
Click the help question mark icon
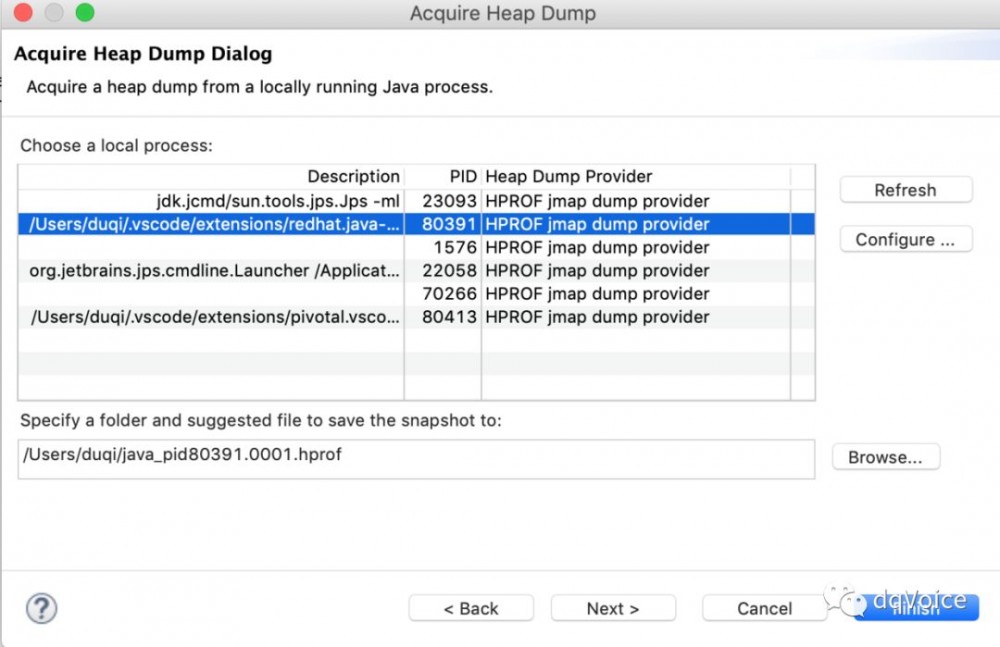(41, 608)
